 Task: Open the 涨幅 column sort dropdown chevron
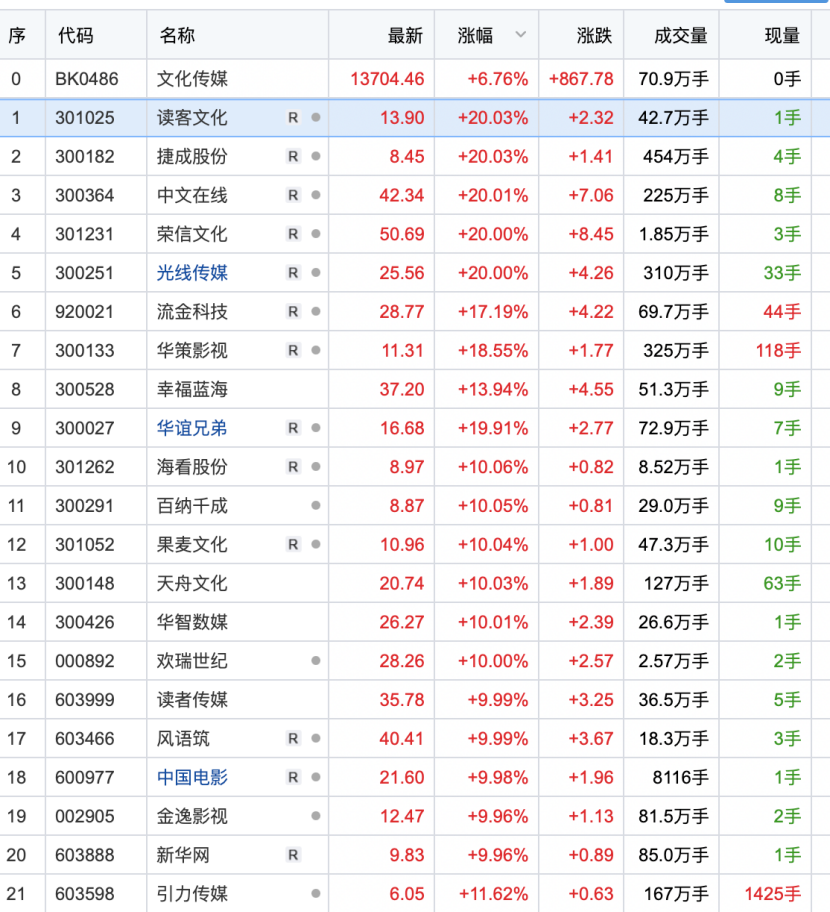[521, 34]
